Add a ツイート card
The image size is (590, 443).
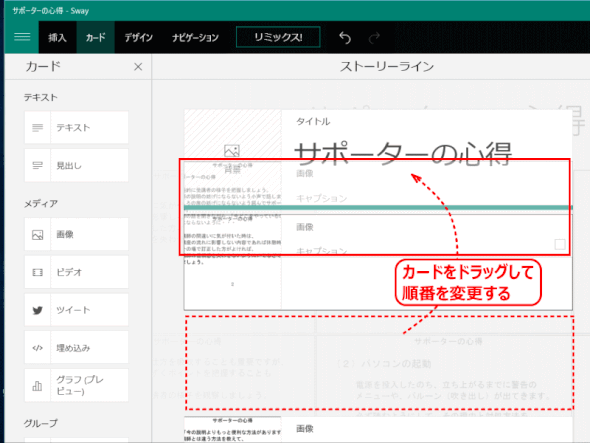(76, 310)
